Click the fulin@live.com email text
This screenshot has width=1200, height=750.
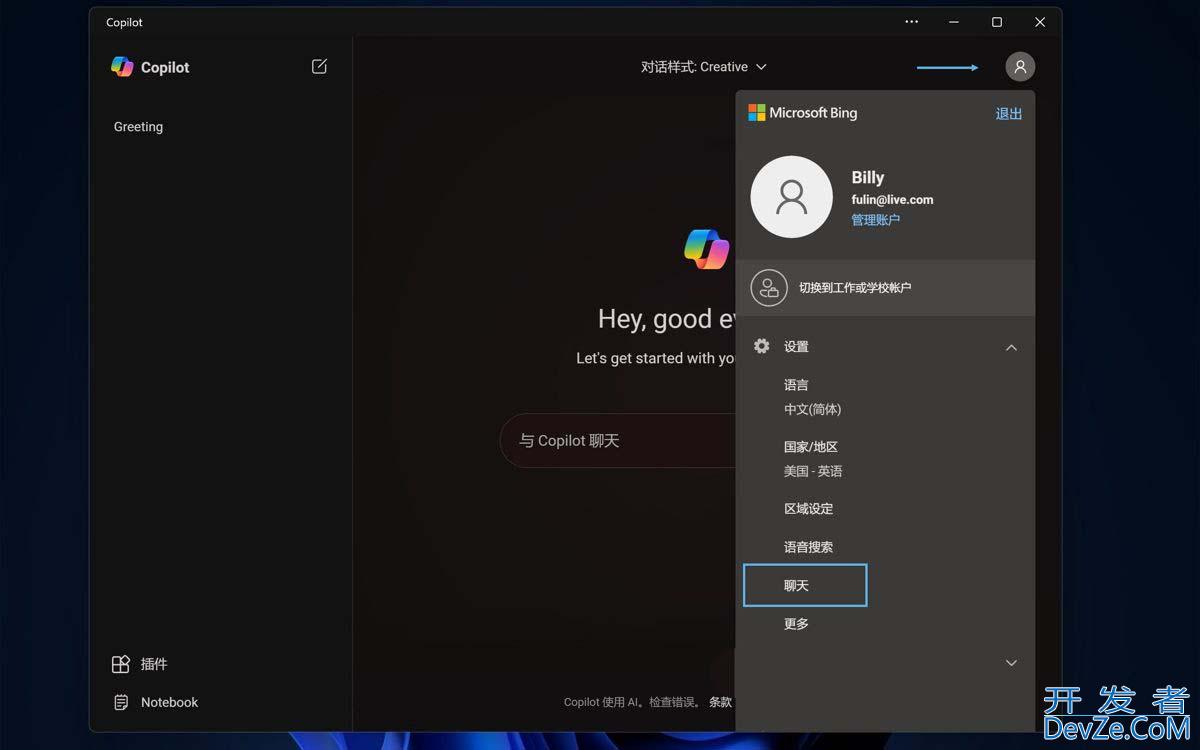tap(892, 200)
